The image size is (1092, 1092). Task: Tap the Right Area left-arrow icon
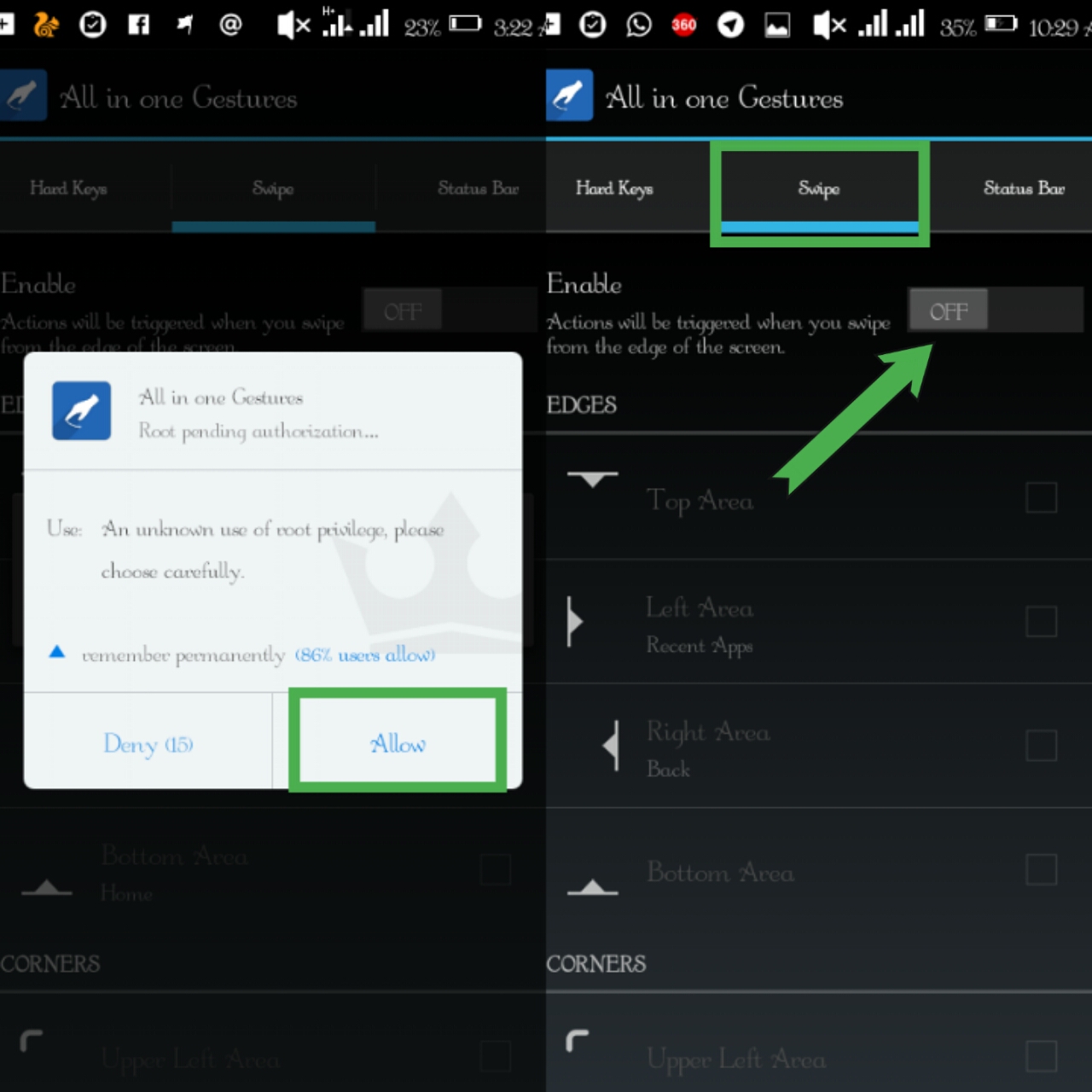tap(611, 746)
